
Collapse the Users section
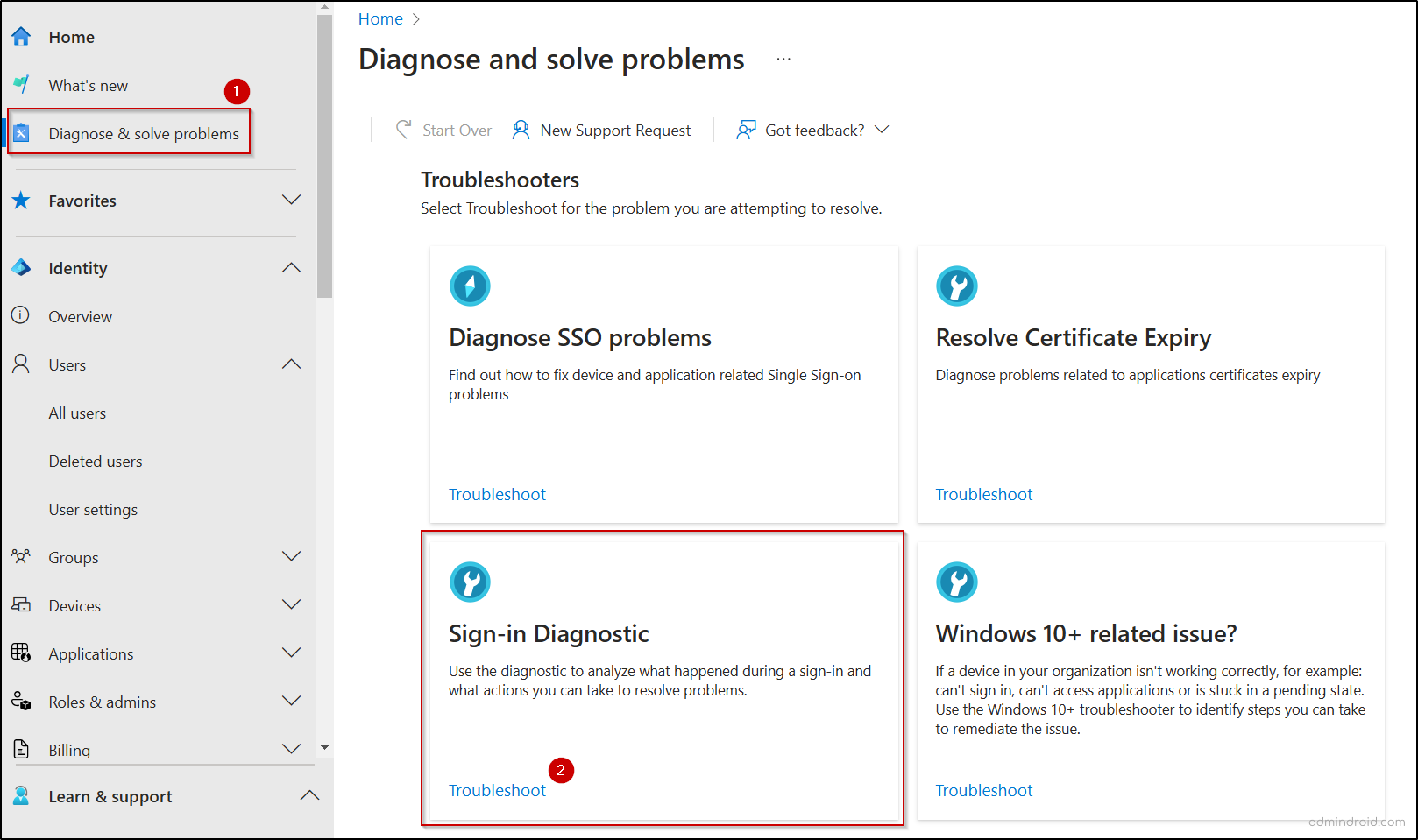click(292, 364)
